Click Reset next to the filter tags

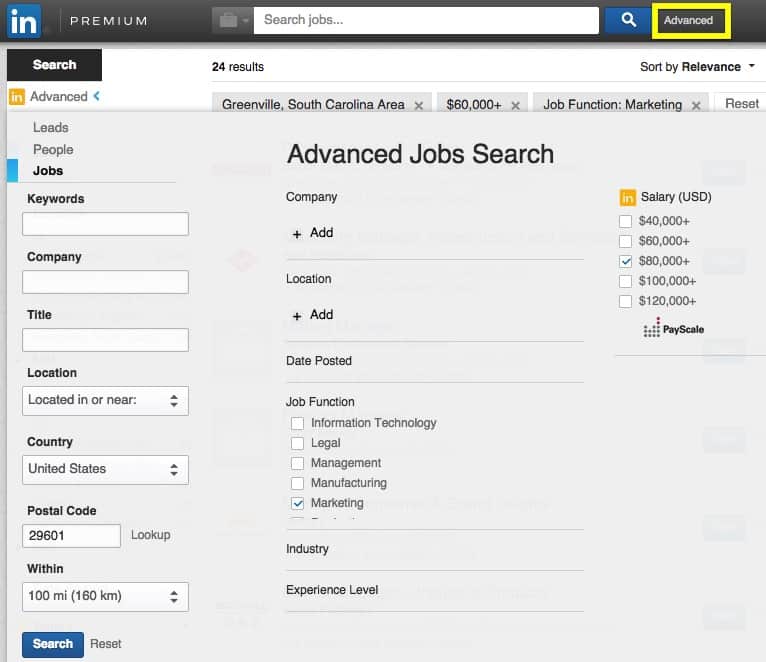click(742, 104)
